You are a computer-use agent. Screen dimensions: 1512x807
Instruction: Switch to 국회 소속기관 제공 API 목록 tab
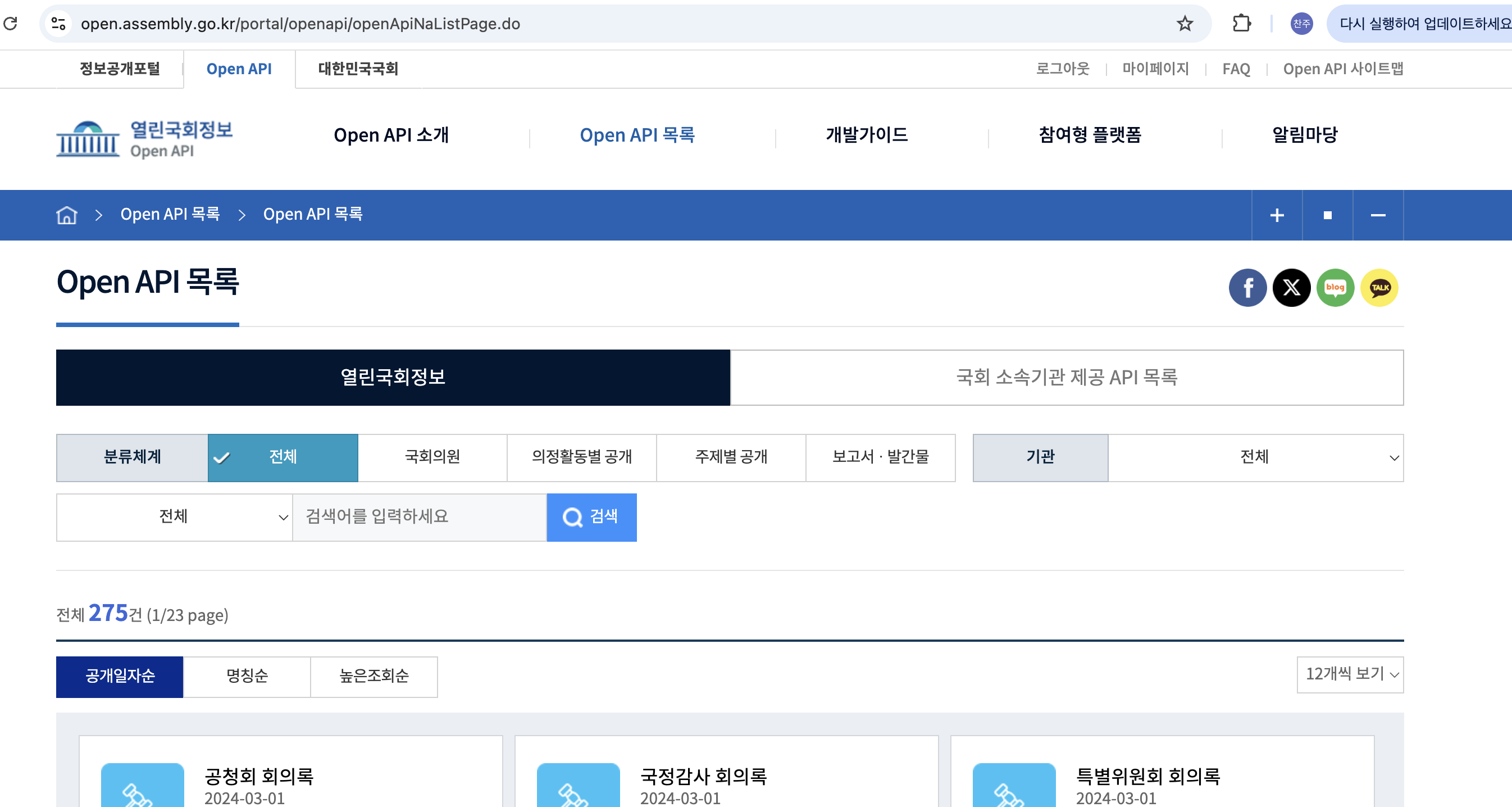tap(1067, 378)
